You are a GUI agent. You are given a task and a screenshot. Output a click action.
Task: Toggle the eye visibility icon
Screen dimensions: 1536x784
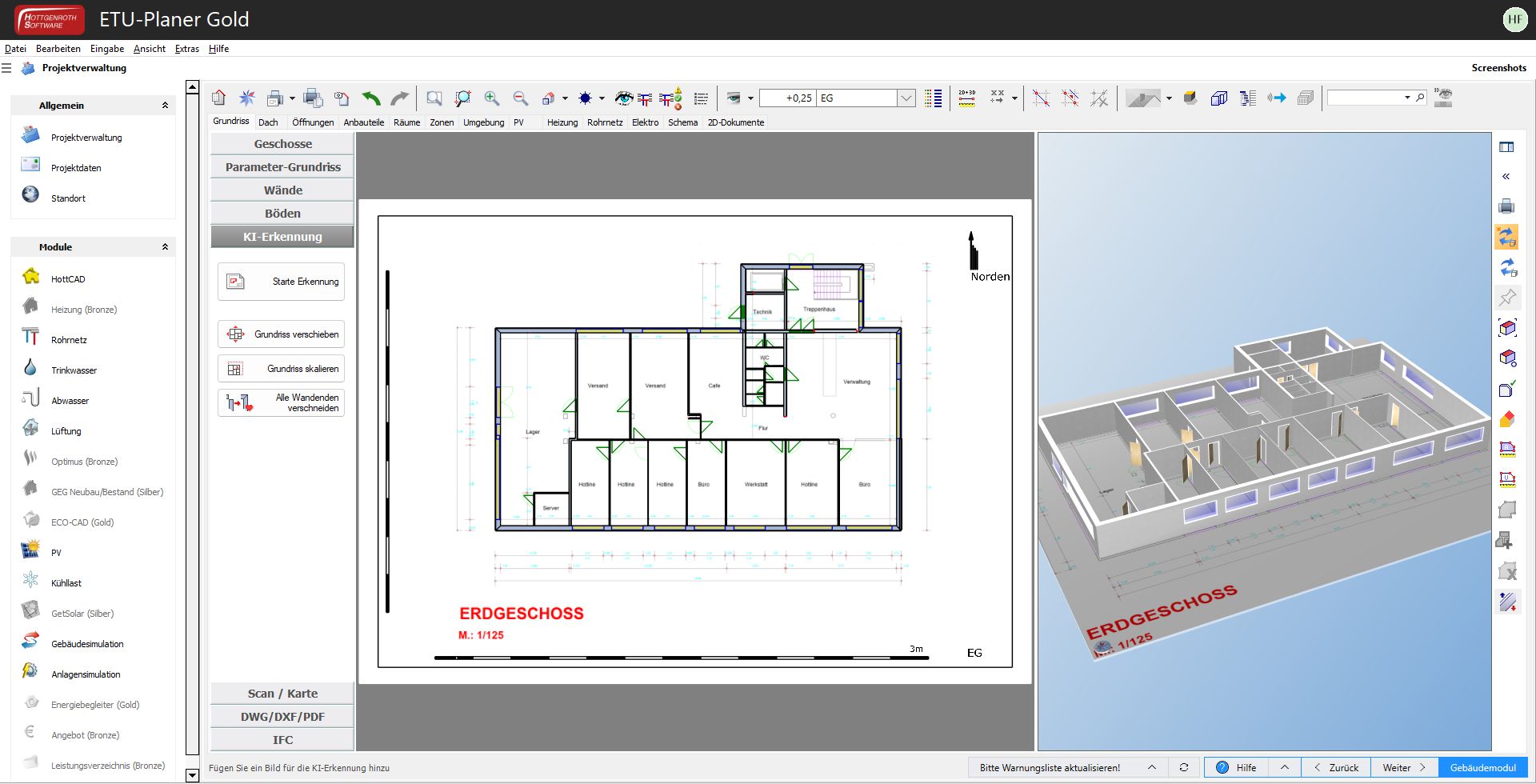coord(623,98)
